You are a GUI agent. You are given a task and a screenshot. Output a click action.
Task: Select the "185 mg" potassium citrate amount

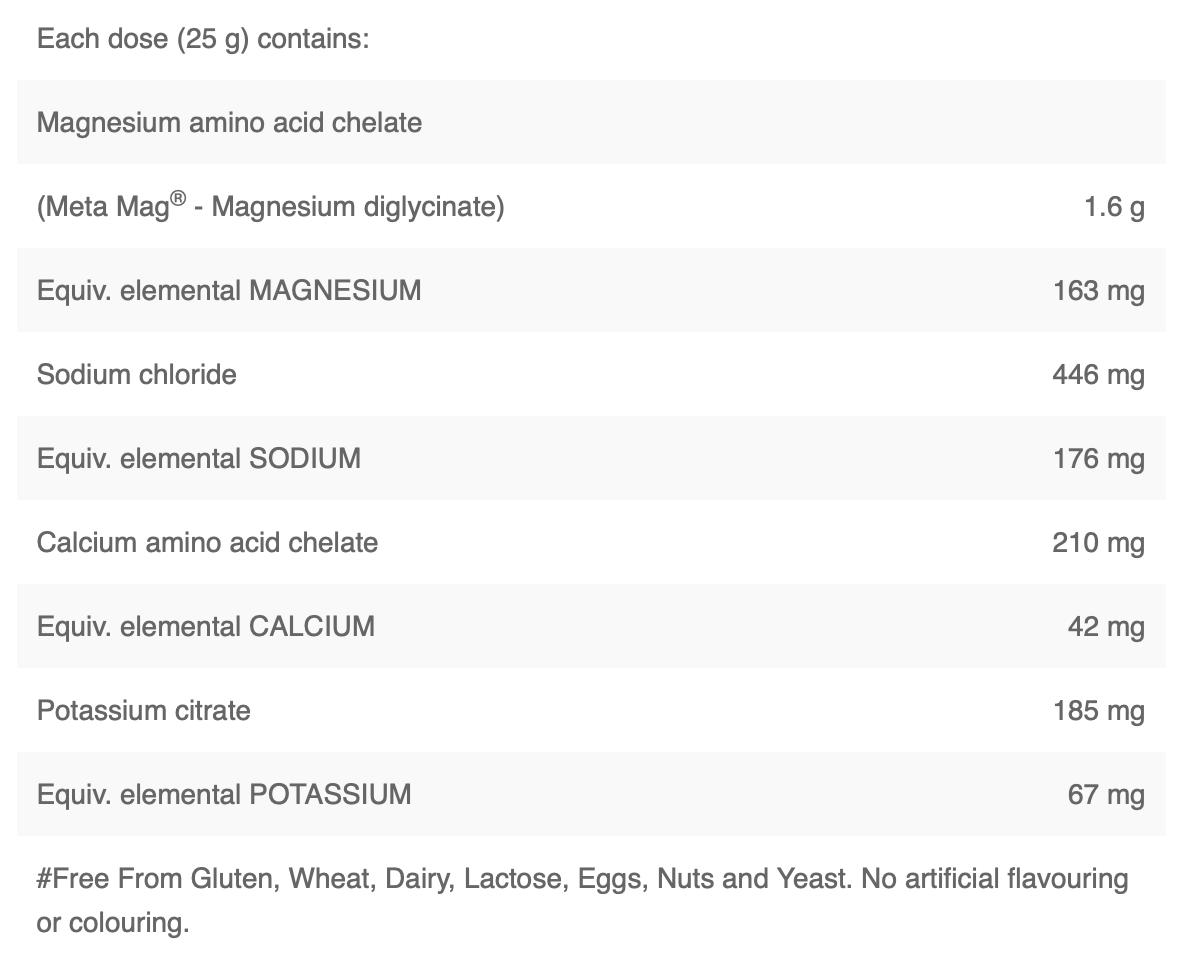1098,711
